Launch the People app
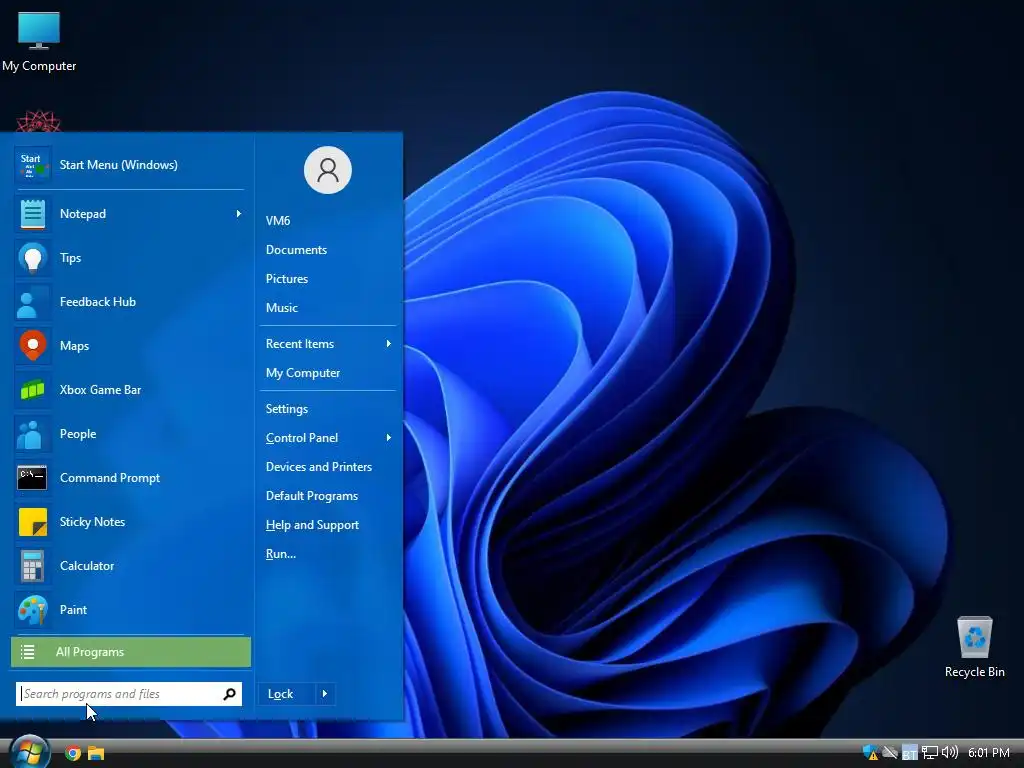Viewport: 1024px width, 768px height. click(x=131, y=434)
